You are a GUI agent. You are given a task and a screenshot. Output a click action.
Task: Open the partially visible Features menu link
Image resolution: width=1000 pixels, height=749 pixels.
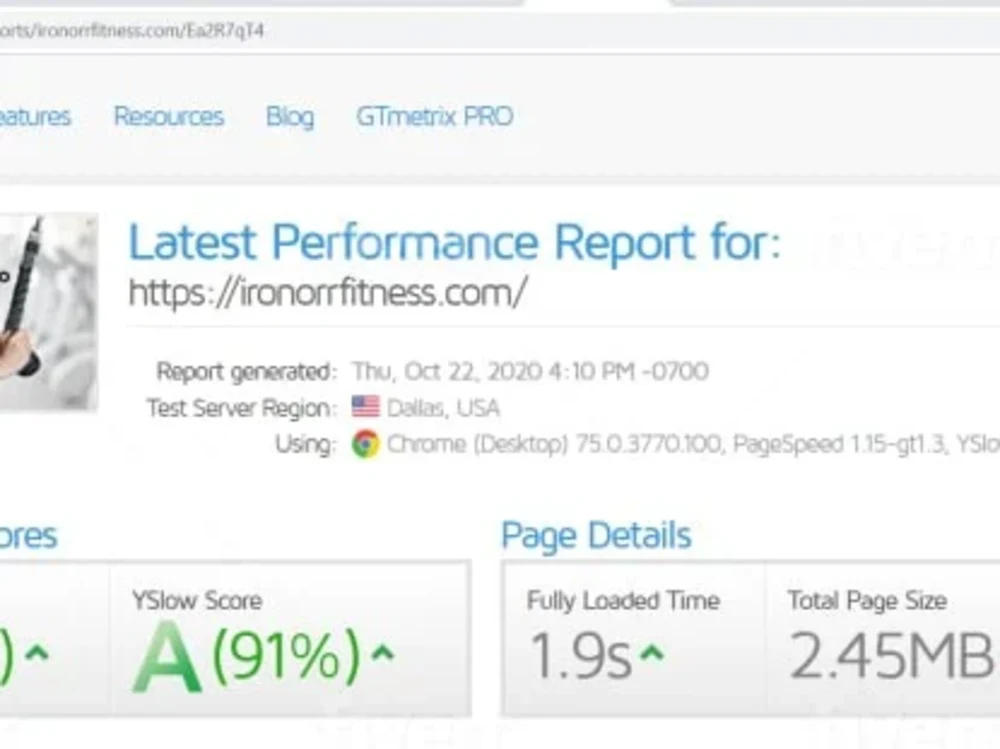point(35,116)
